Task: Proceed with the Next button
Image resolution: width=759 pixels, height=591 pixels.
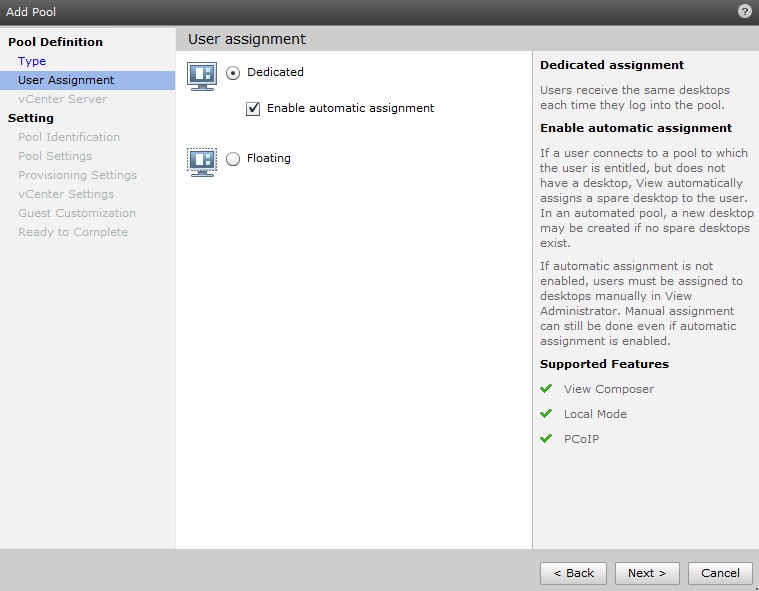Action: pos(647,573)
